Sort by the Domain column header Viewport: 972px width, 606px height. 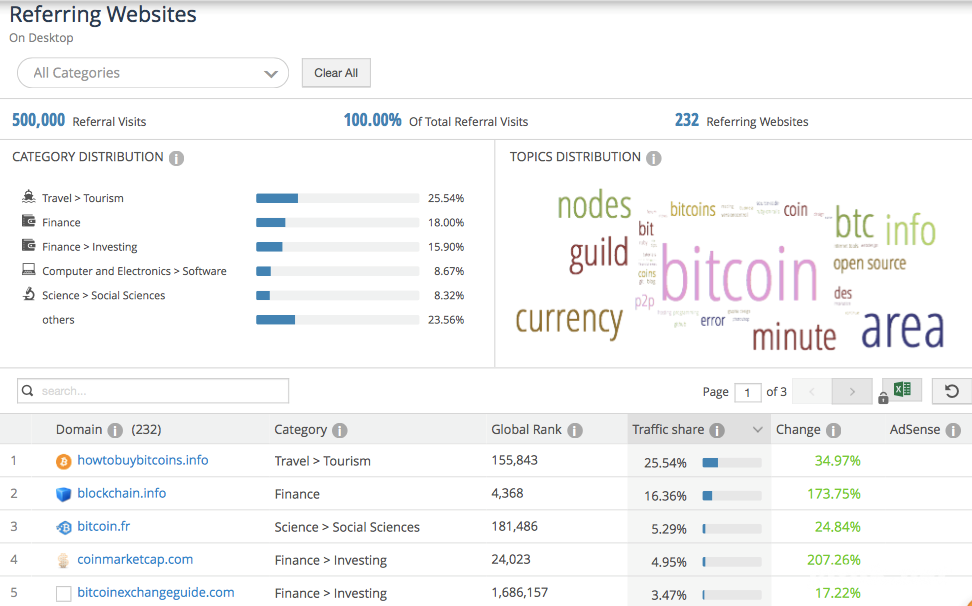(x=79, y=429)
